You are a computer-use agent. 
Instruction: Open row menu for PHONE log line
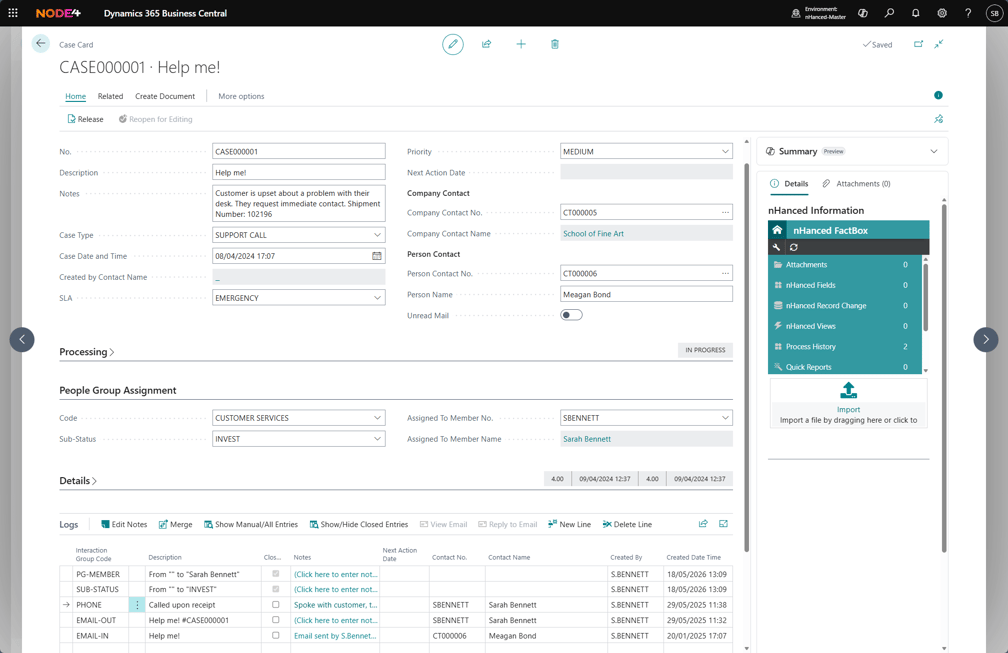click(x=137, y=605)
